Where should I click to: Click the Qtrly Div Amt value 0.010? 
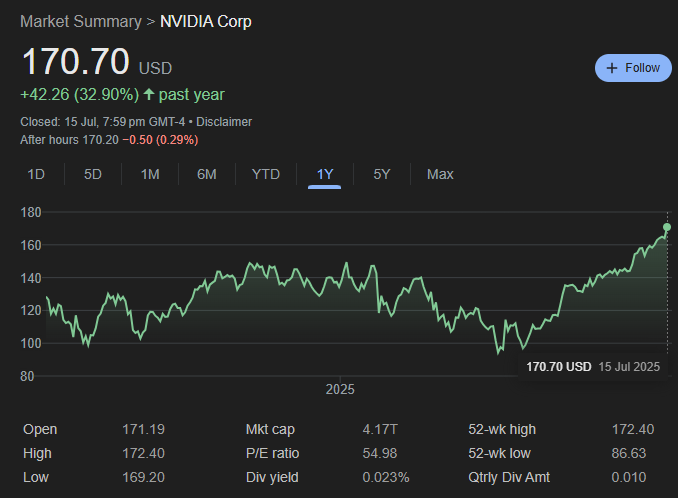(x=629, y=477)
